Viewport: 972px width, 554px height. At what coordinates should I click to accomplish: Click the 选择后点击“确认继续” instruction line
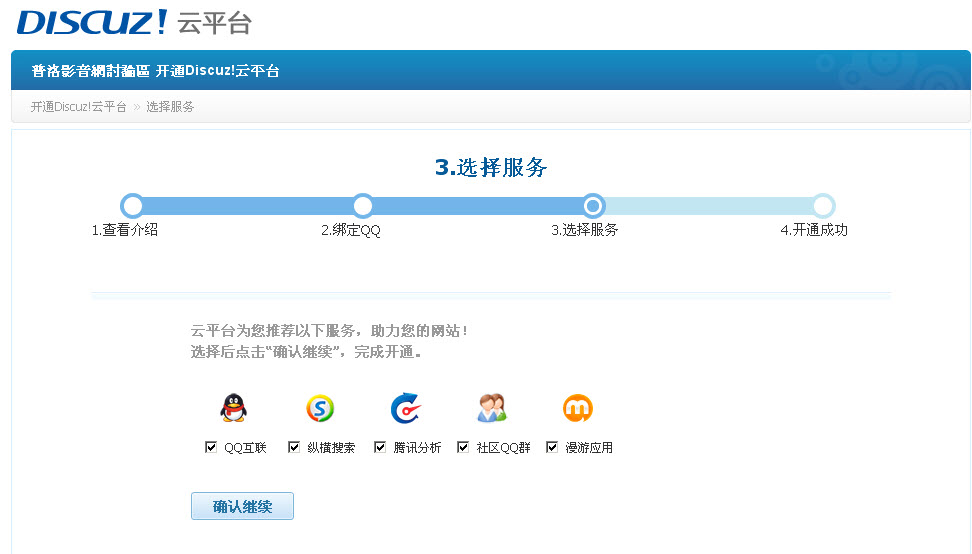coord(306,352)
